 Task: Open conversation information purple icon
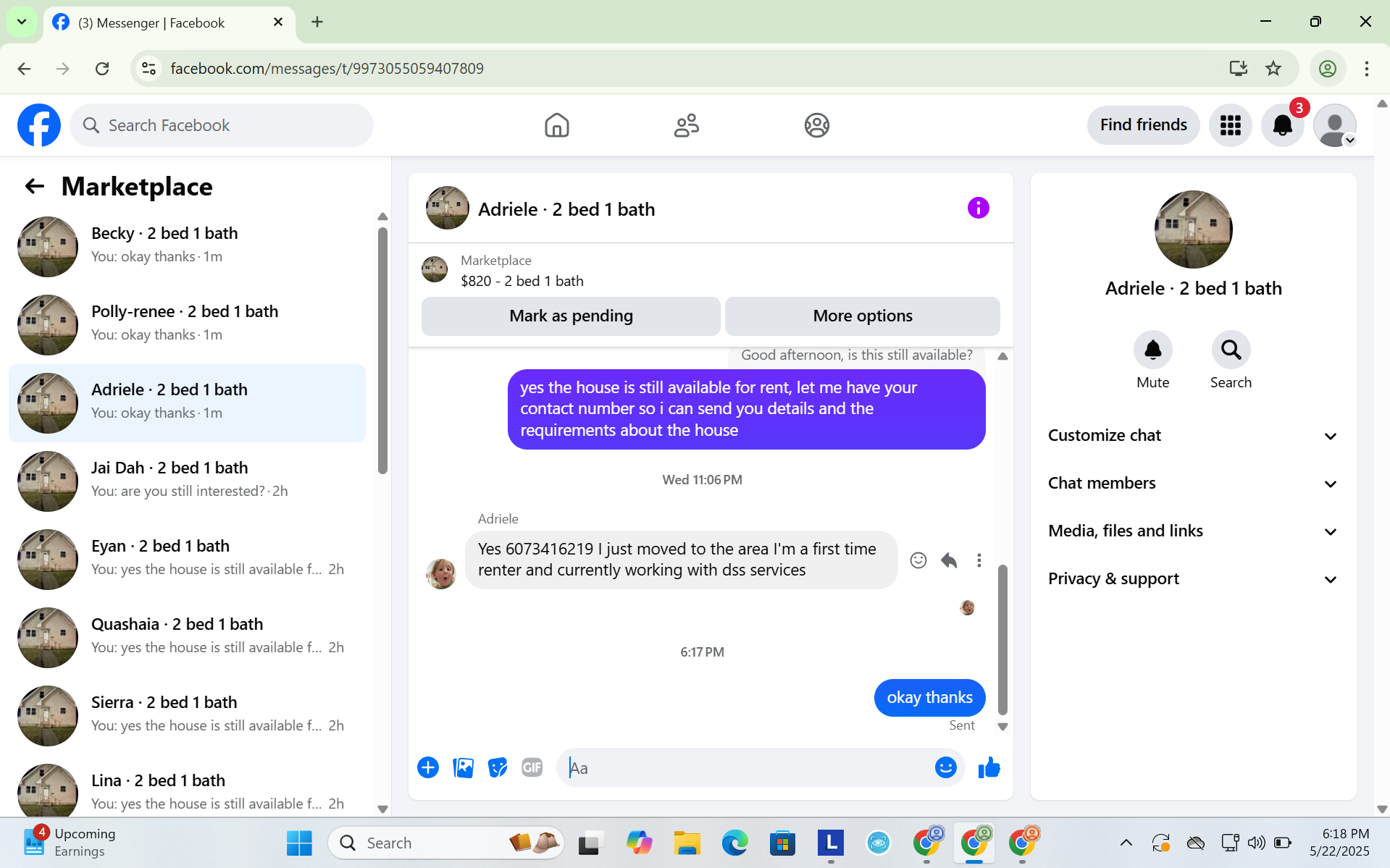[978, 208]
